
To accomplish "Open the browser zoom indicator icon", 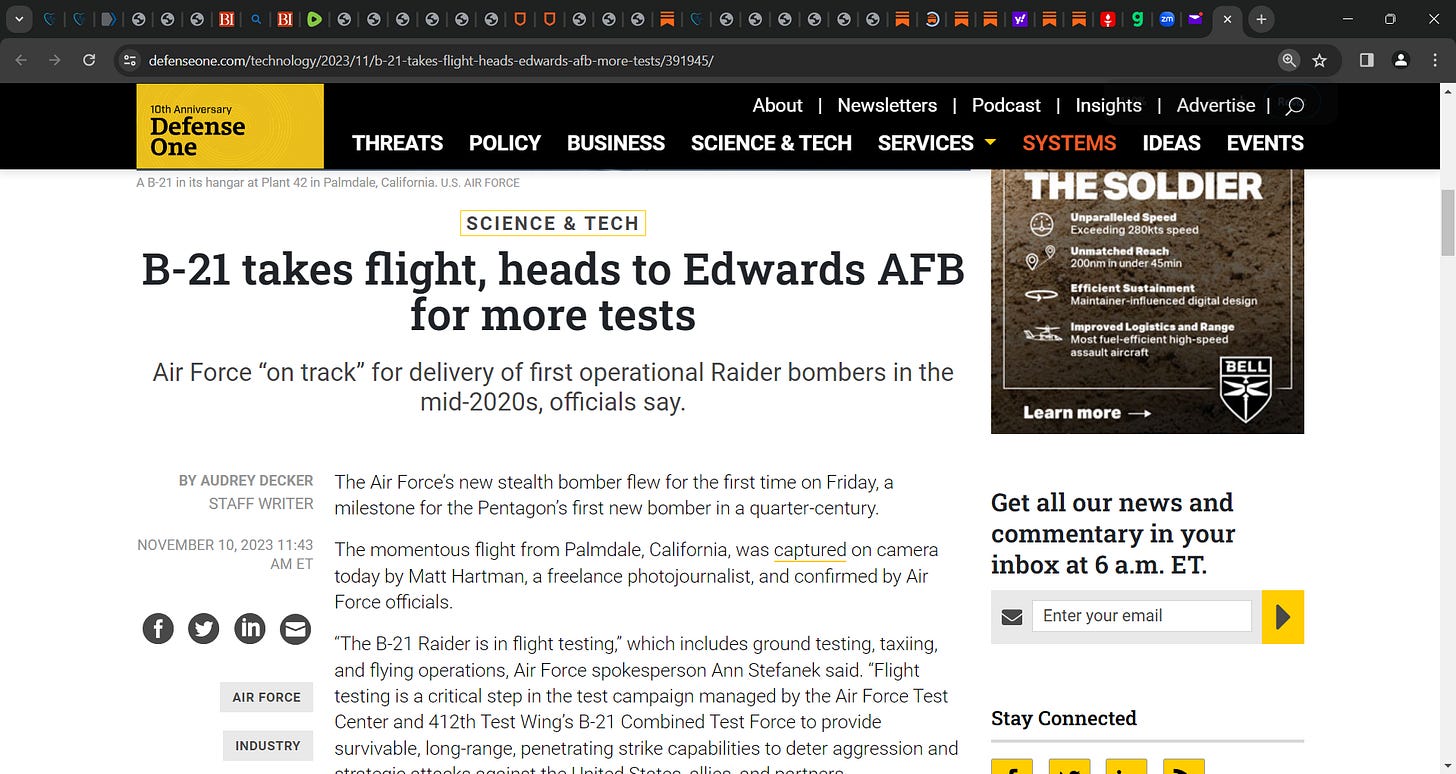I will pos(1289,60).
